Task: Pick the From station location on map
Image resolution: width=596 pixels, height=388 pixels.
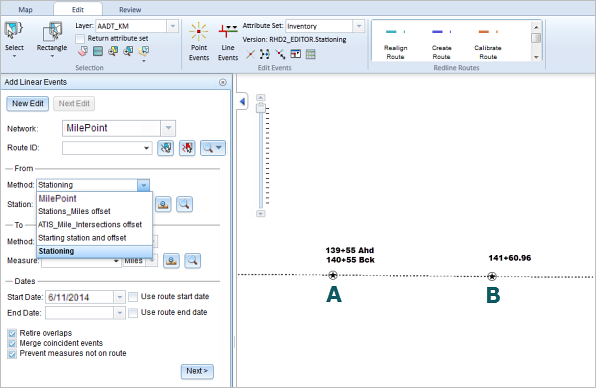Action: click(x=163, y=204)
